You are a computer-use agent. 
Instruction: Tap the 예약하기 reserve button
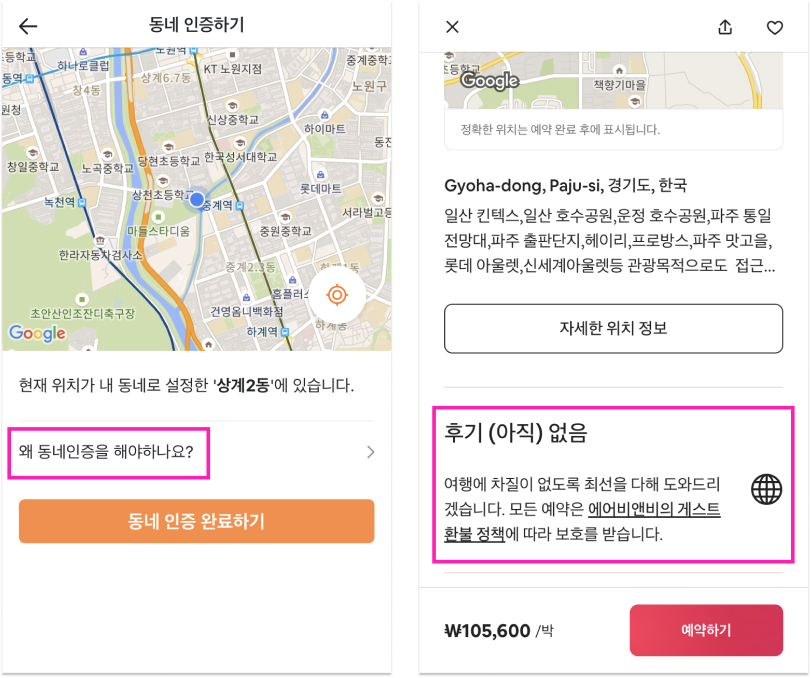tap(705, 630)
